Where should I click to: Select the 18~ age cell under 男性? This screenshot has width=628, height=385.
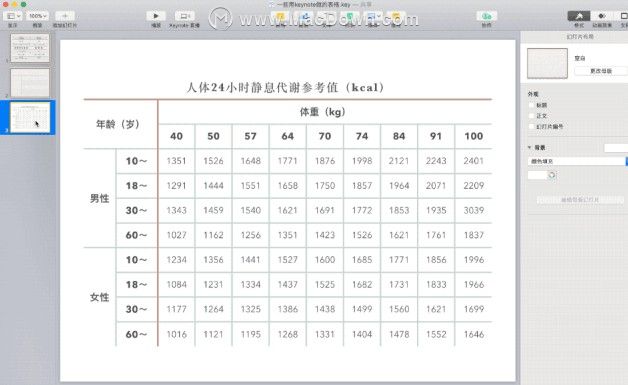pyautogui.click(x=137, y=186)
